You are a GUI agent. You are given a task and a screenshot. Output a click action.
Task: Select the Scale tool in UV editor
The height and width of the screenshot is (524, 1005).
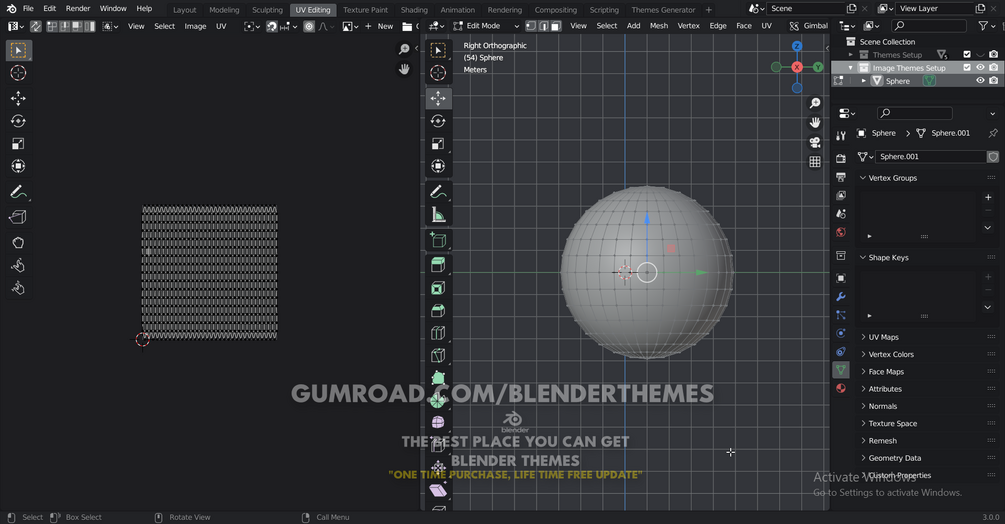coord(18,143)
